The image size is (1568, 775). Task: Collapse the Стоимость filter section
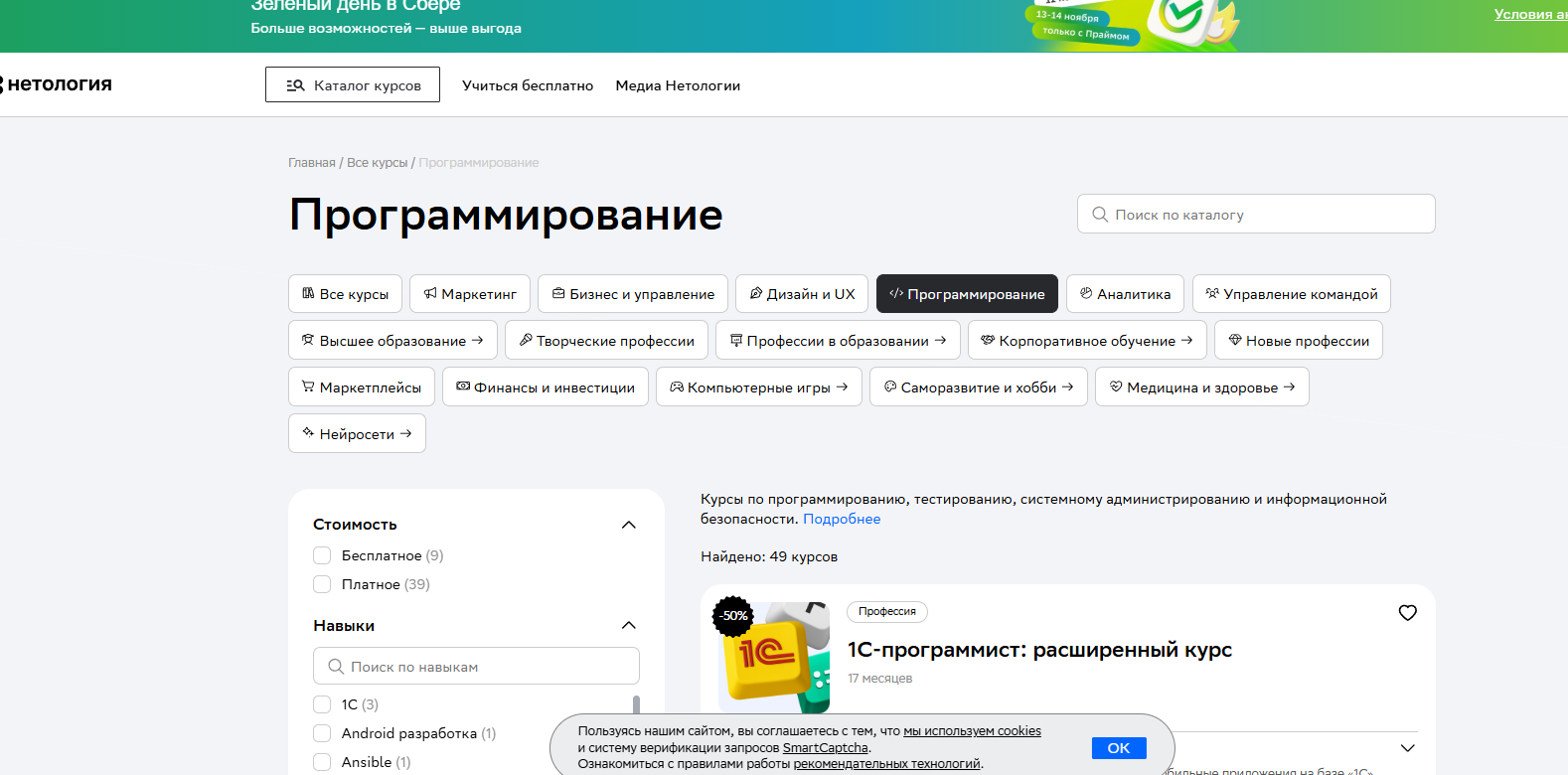(628, 525)
